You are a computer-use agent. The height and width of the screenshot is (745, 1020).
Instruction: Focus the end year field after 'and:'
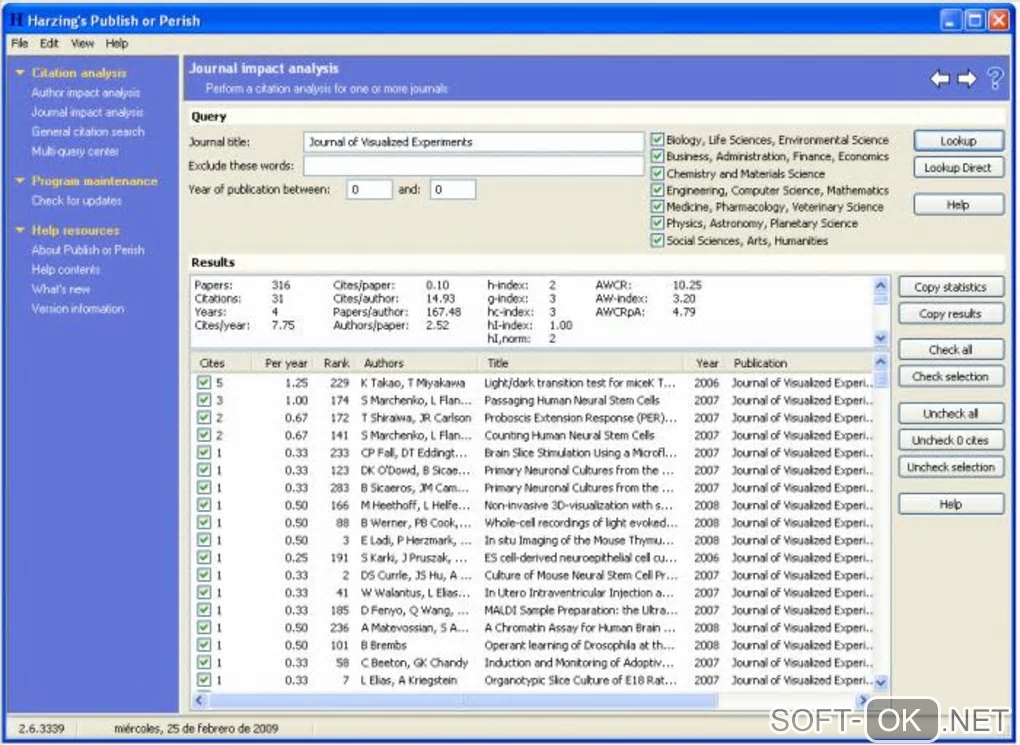452,190
